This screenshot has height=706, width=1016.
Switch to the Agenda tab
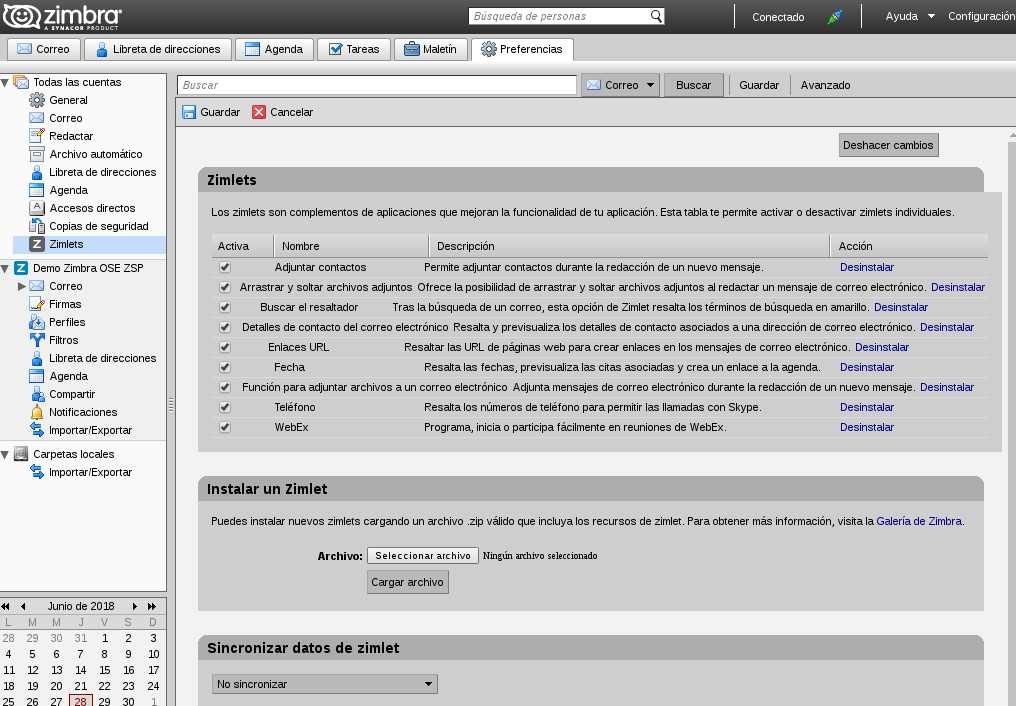tap(274, 49)
